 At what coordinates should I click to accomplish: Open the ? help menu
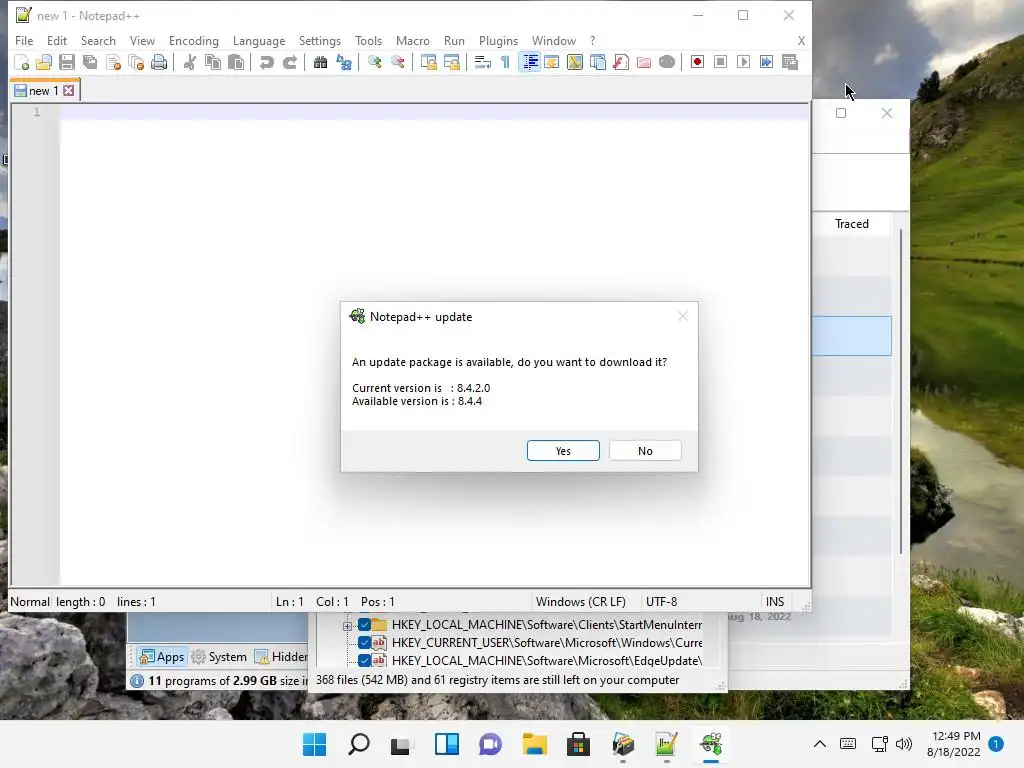click(592, 40)
